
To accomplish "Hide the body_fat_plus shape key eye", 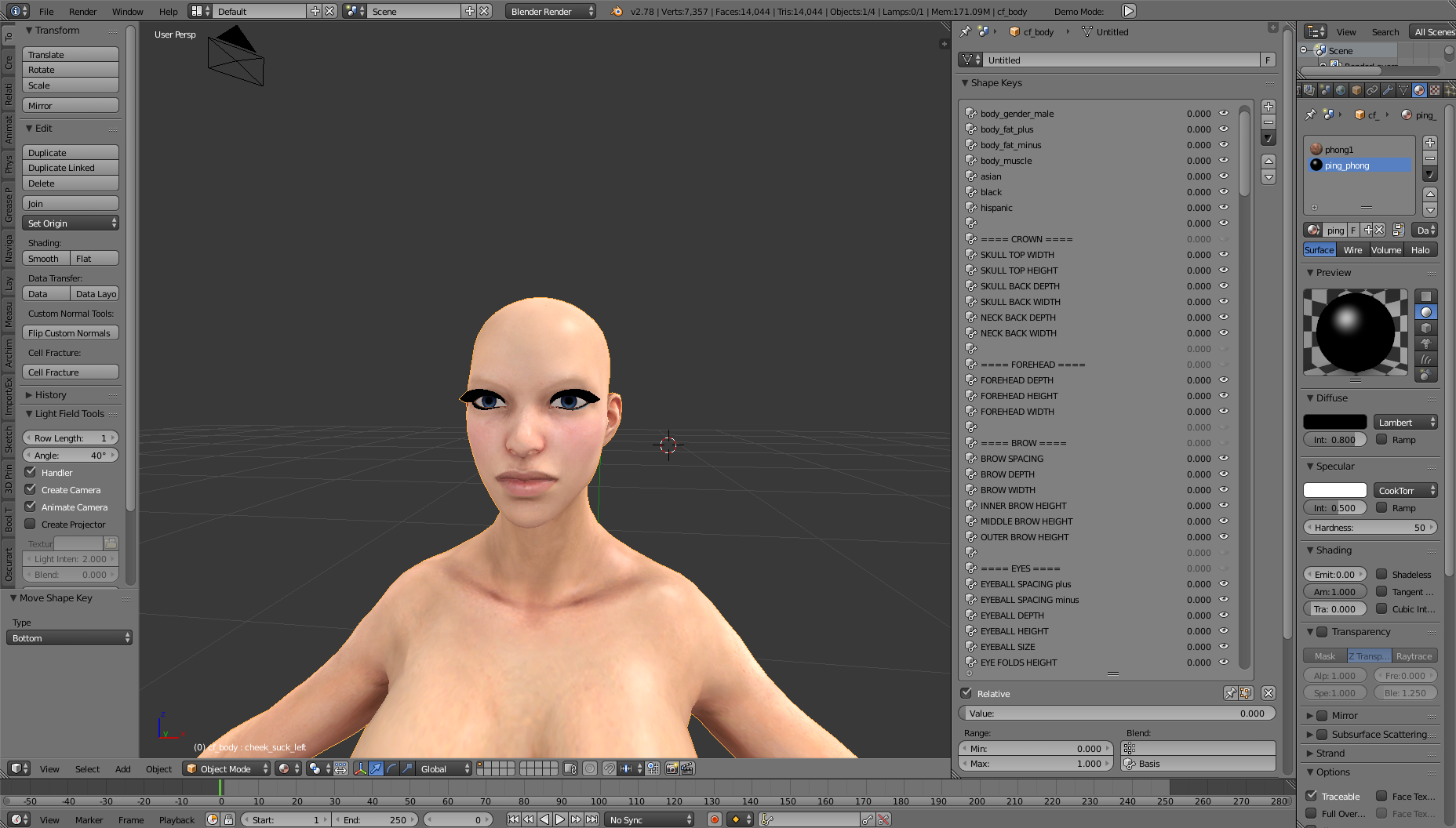I will pyautogui.click(x=1223, y=129).
